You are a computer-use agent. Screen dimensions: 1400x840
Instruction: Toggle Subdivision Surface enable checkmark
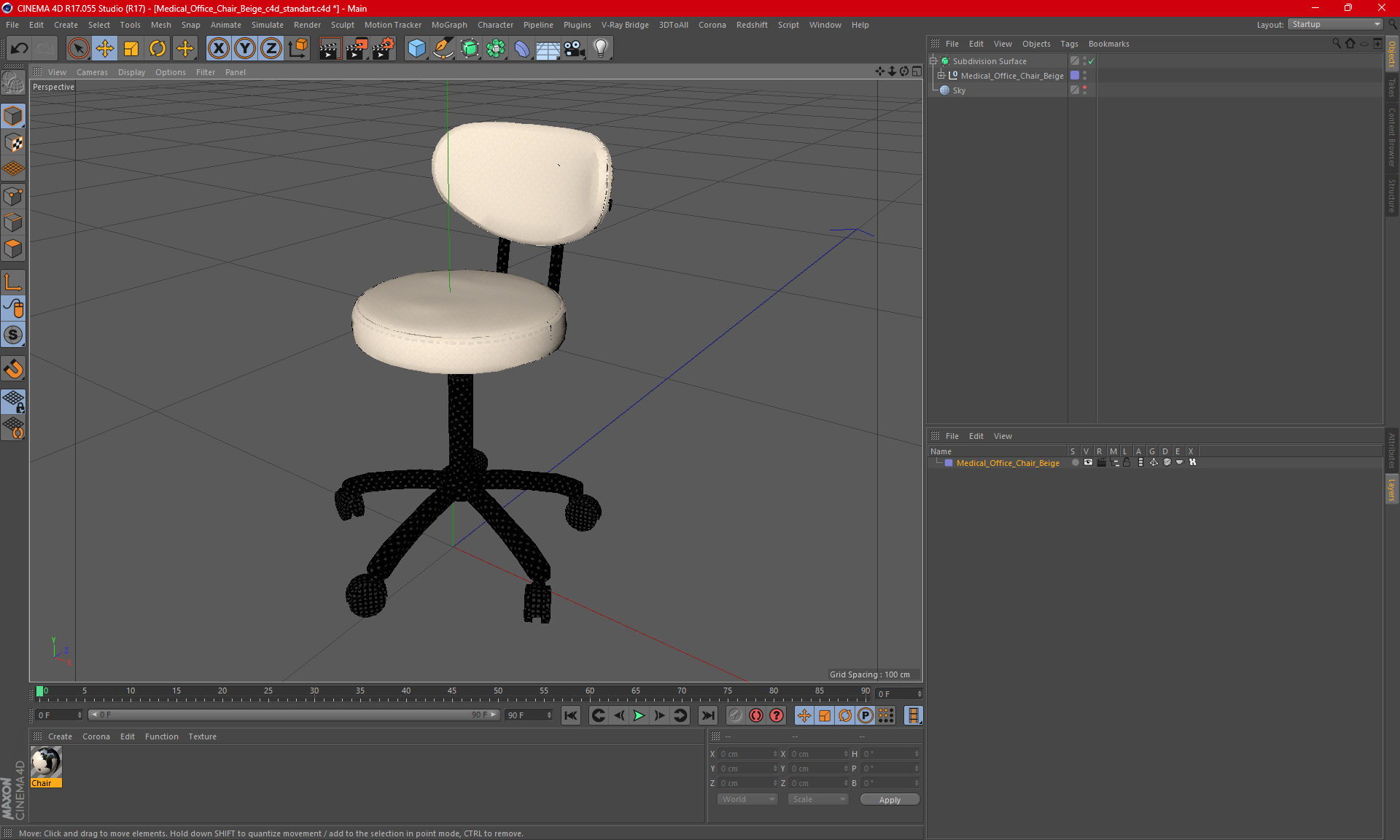click(1092, 61)
